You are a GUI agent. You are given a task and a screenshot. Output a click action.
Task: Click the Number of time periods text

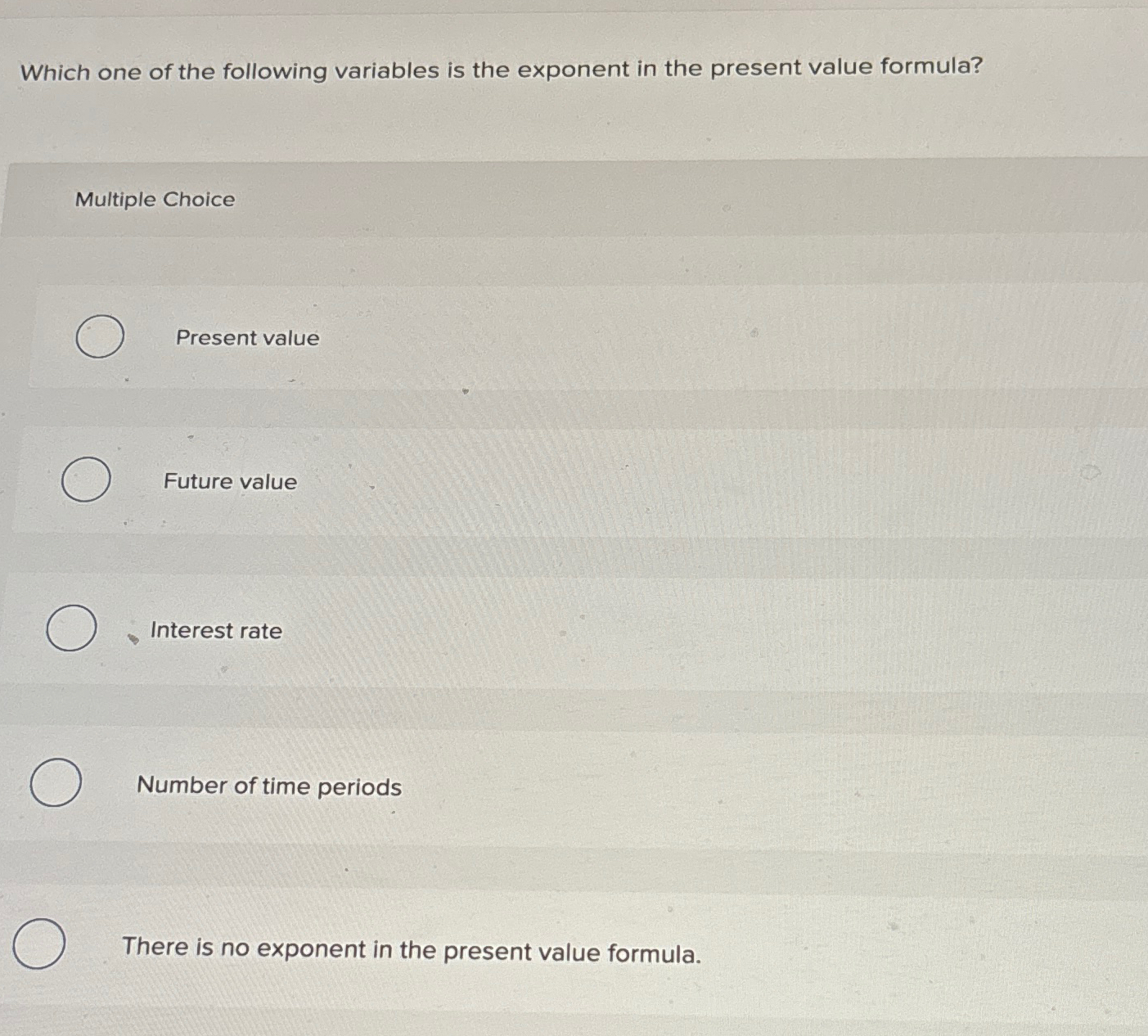tap(268, 786)
